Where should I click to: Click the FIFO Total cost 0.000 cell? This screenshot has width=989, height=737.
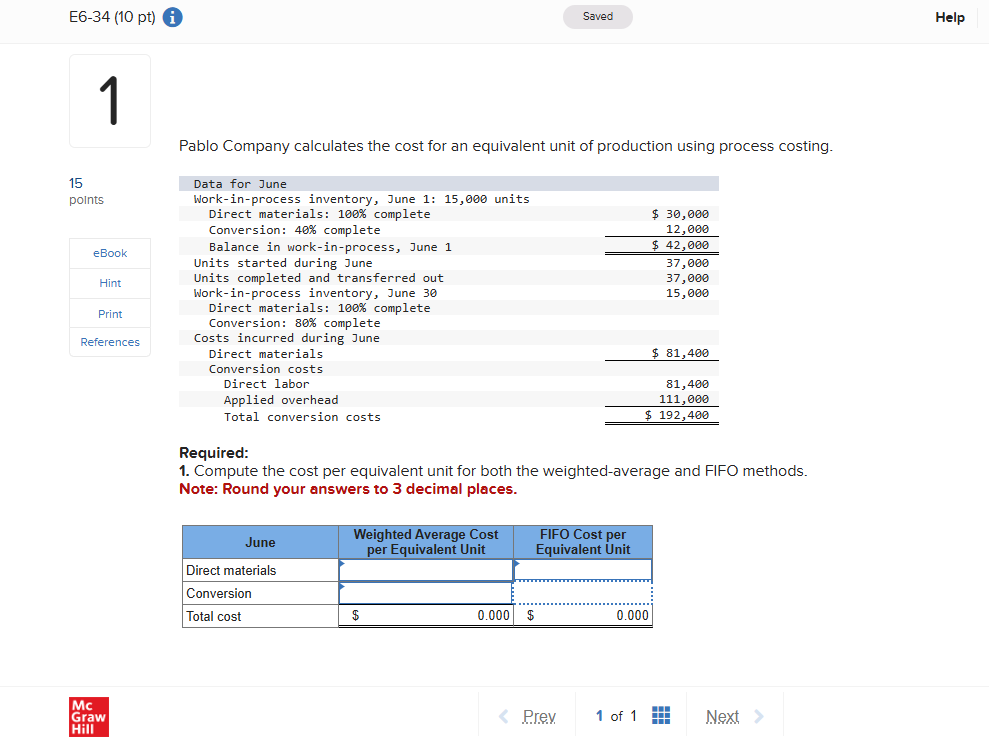583,615
